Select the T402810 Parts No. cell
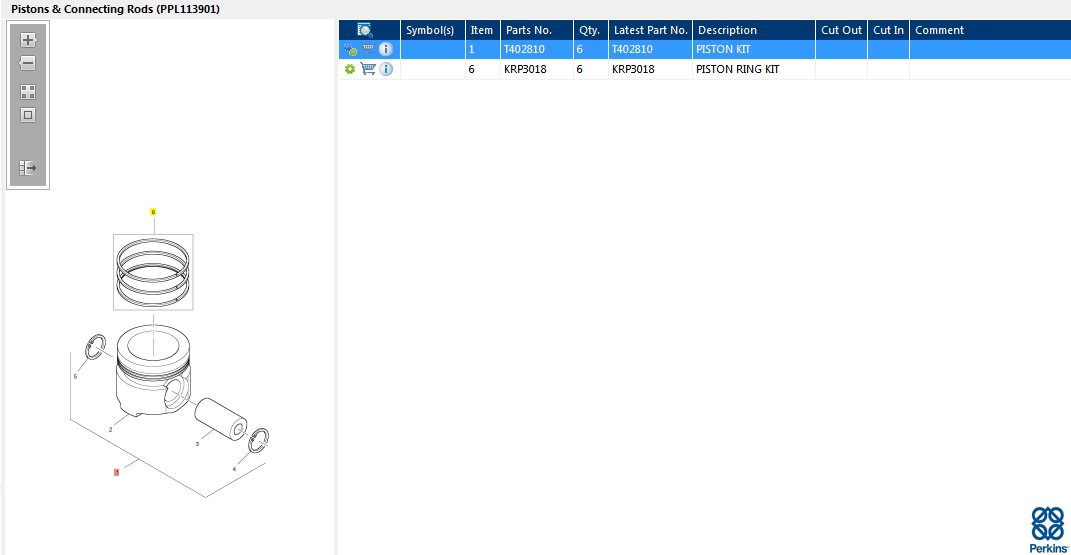This screenshot has height=555, width=1071. click(537, 49)
